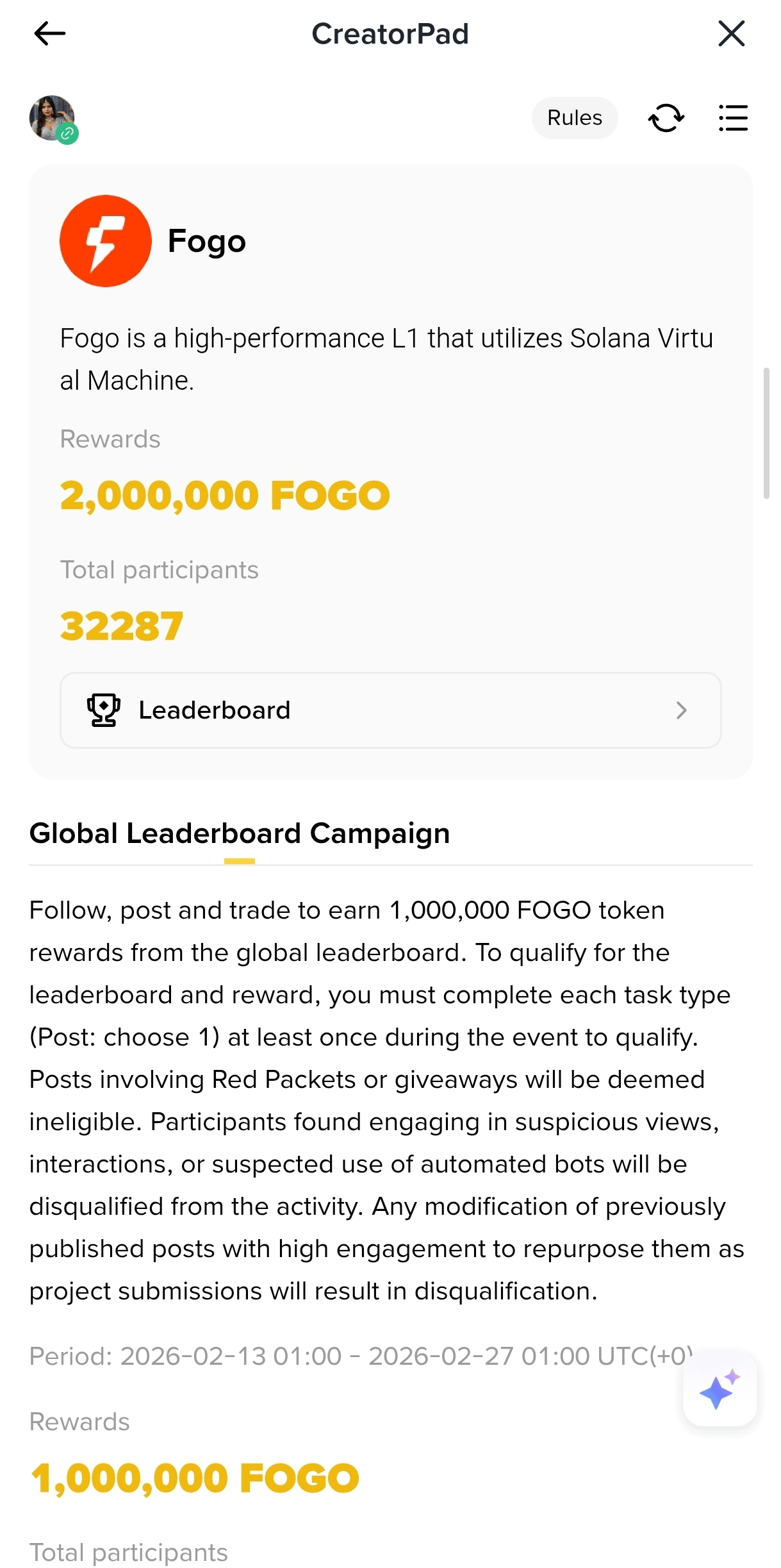Screen dimensions: 781x1568
Task: Tap the orange Fogo lightning logo
Action: point(106,241)
